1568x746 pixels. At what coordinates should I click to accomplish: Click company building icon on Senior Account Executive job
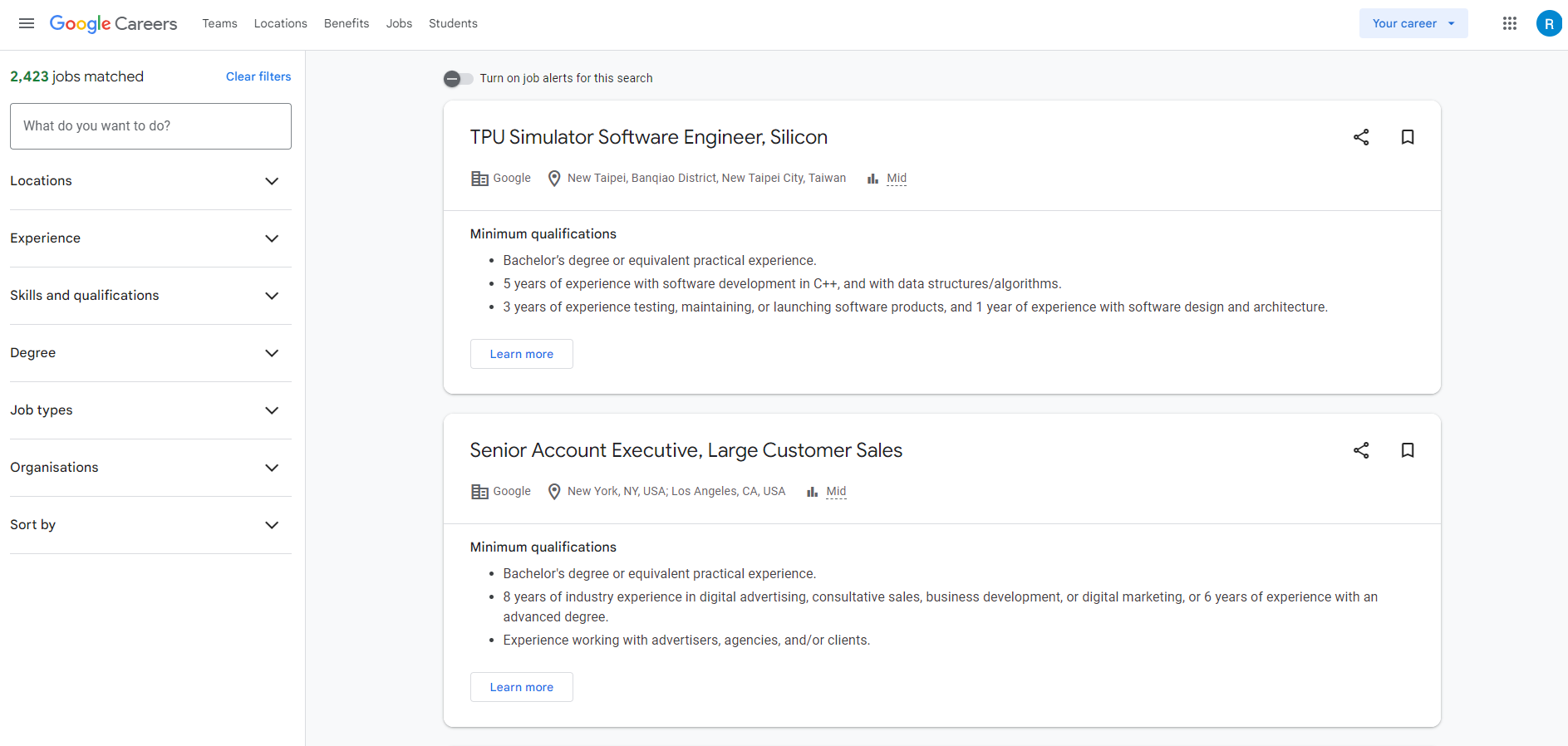tap(479, 492)
